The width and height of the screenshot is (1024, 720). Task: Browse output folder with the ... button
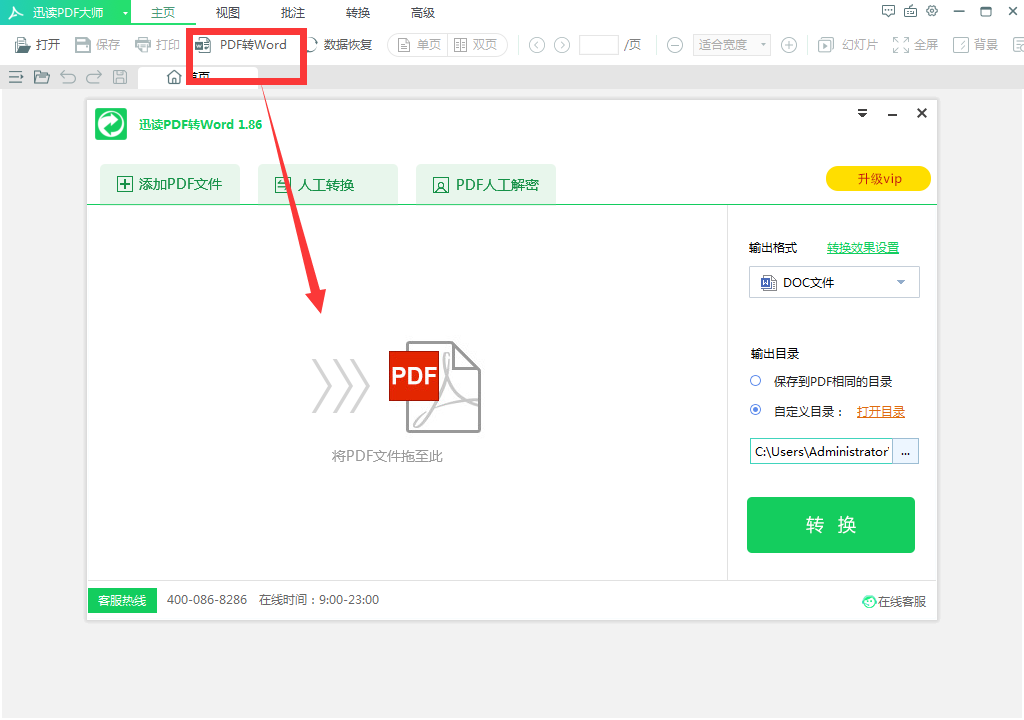[905, 451]
